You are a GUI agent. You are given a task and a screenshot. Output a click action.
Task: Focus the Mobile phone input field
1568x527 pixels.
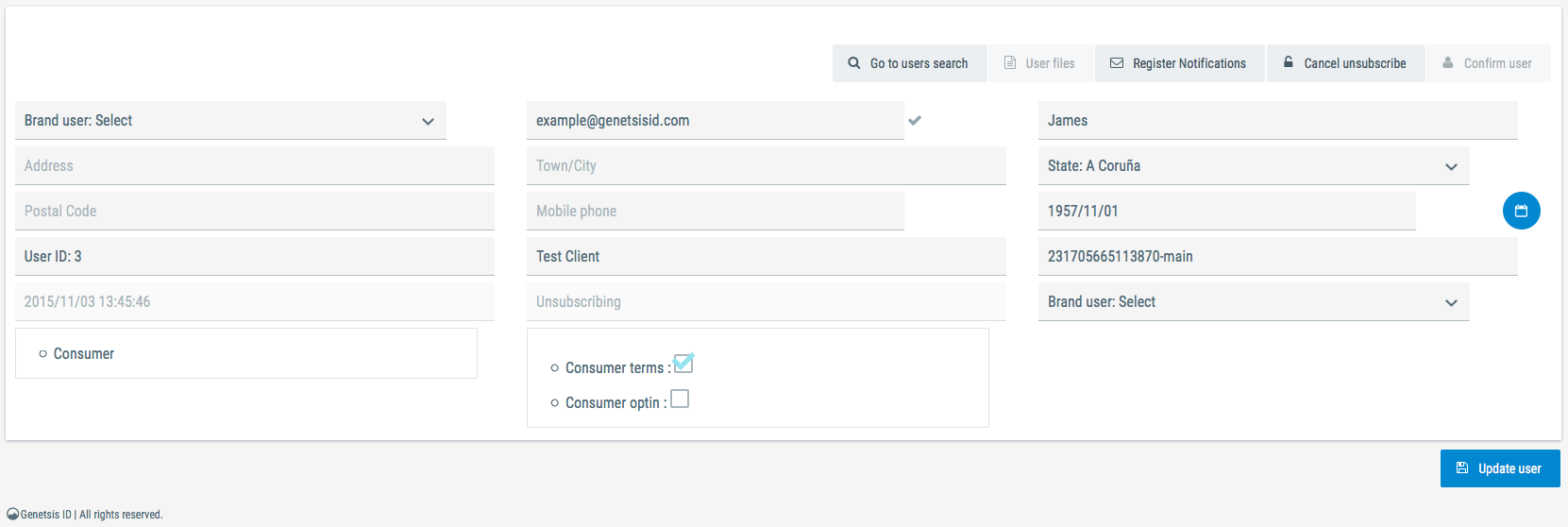coord(715,212)
